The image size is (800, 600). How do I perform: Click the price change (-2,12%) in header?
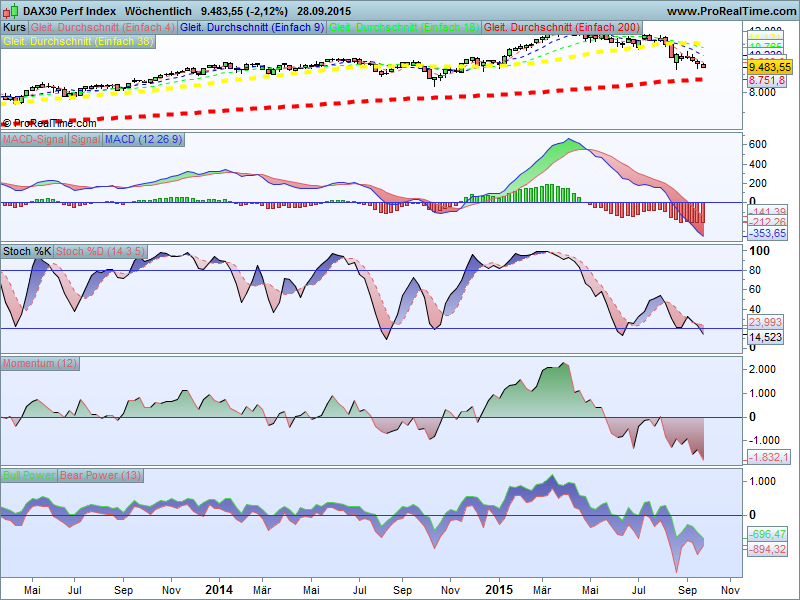click(x=266, y=11)
